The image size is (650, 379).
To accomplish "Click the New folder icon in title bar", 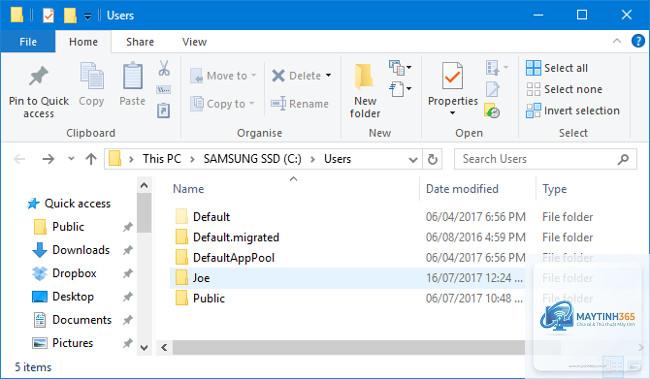I will click(70, 16).
